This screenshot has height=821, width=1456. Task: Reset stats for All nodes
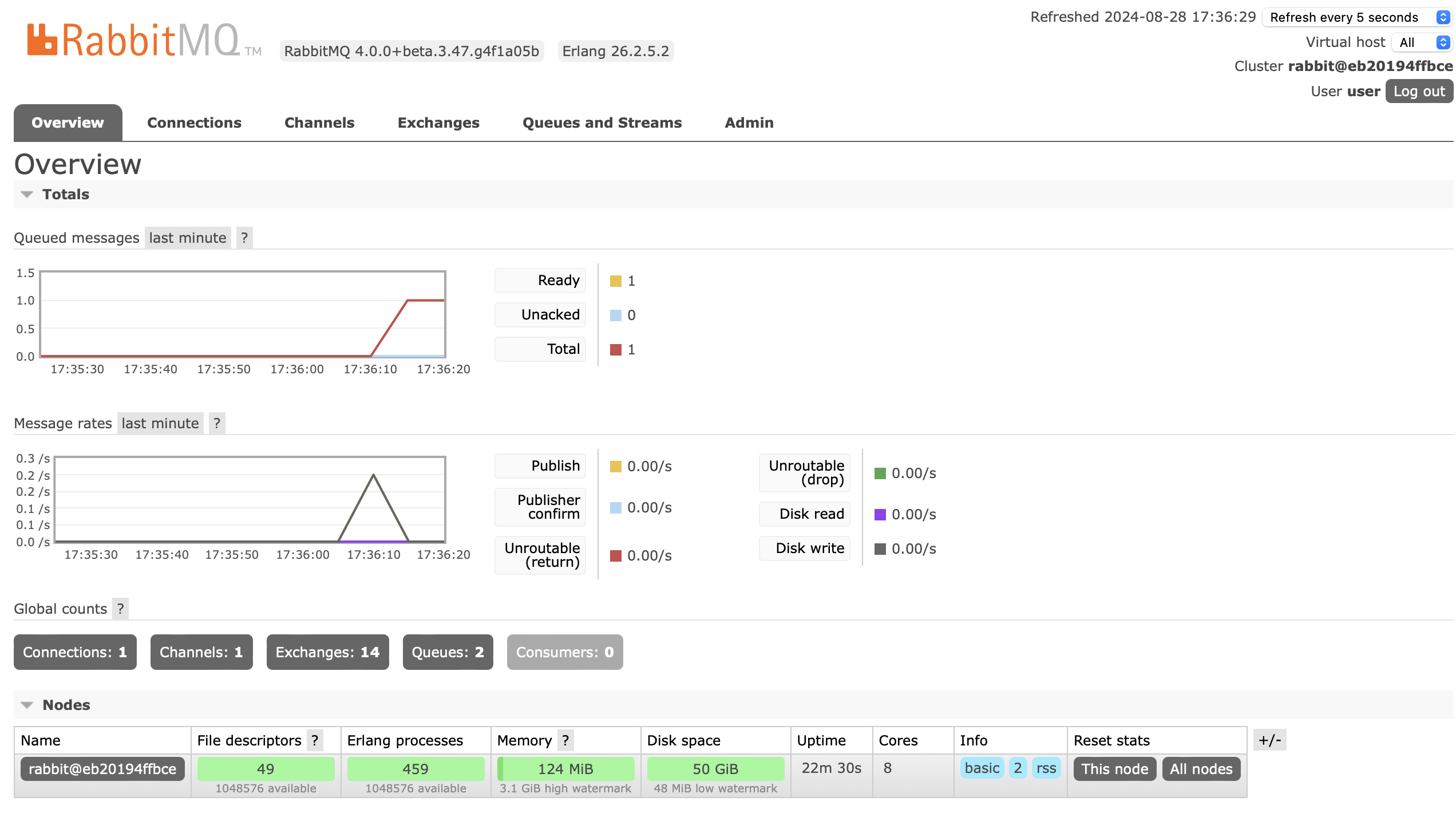(x=1201, y=769)
